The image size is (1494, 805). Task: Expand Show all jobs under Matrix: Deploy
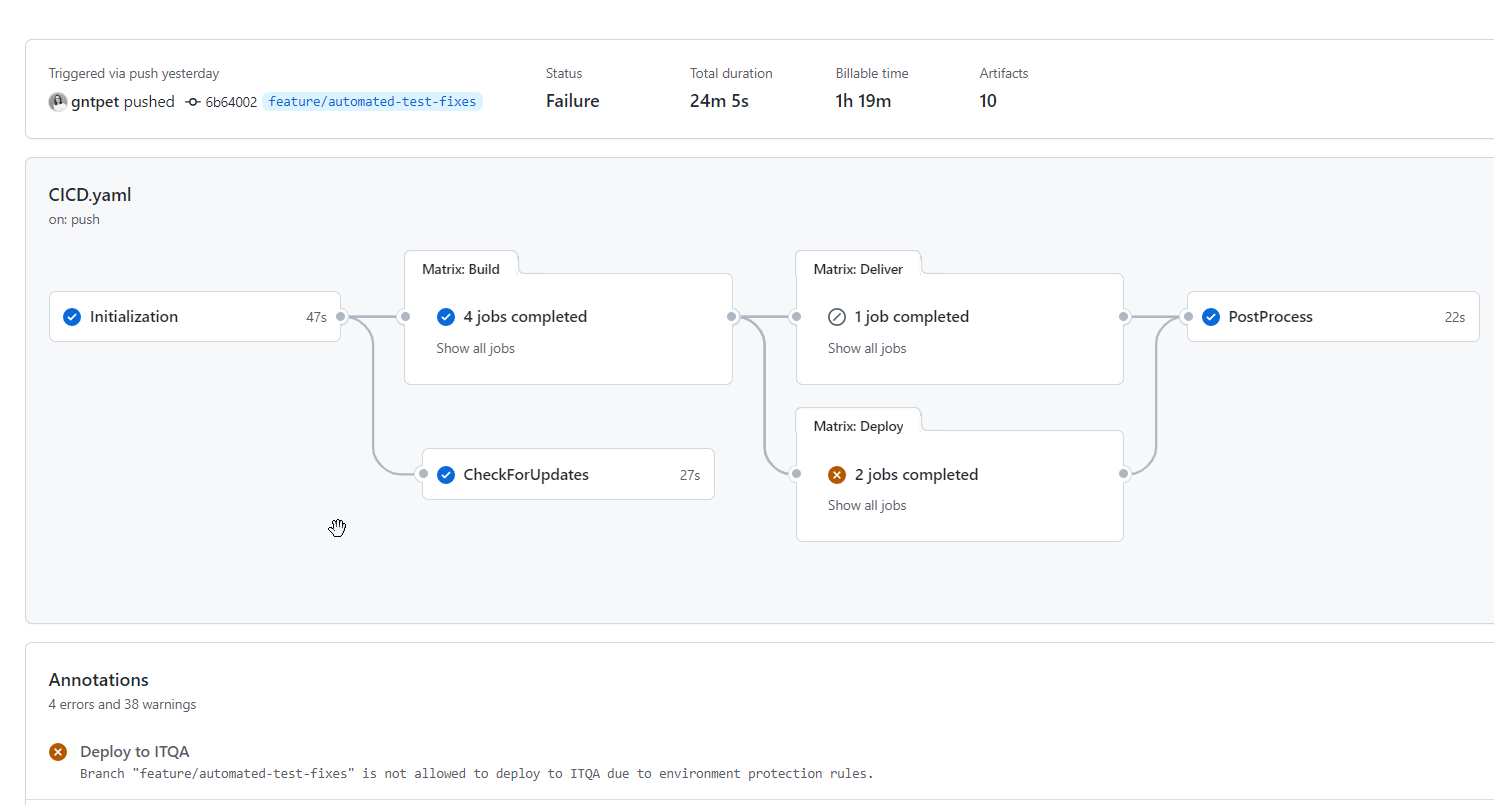[x=866, y=505]
